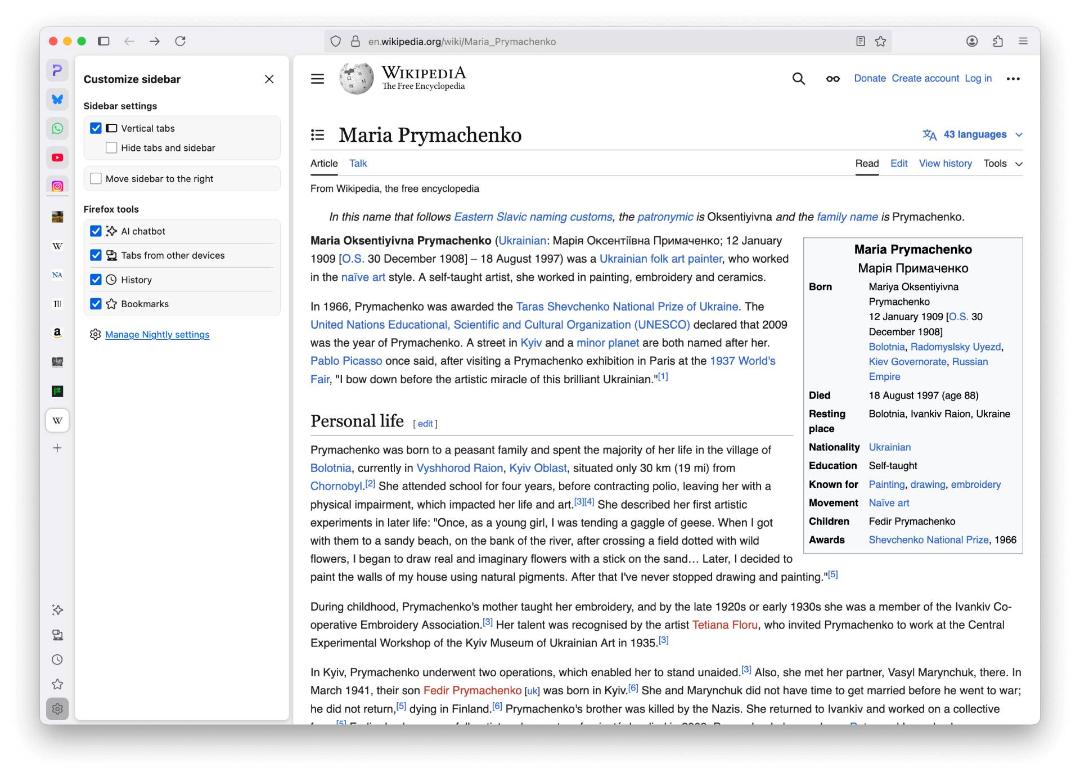Open the Firefox application hamburger menu
Screen dimensions: 1080x777
[x=1023, y=41]
